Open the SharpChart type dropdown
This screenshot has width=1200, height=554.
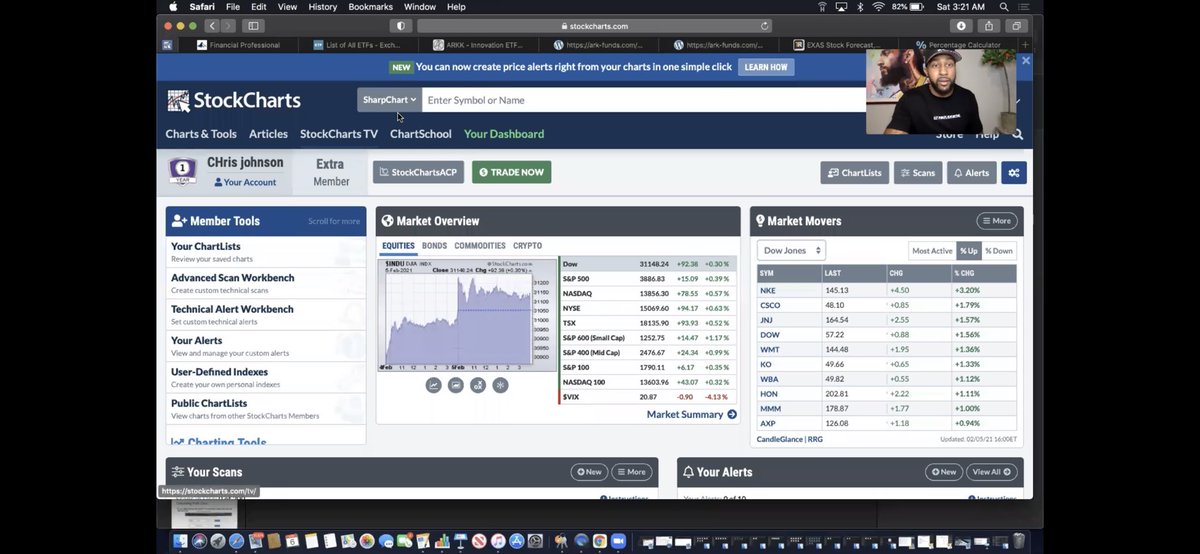pyautogui.click(x=389, y=100)
